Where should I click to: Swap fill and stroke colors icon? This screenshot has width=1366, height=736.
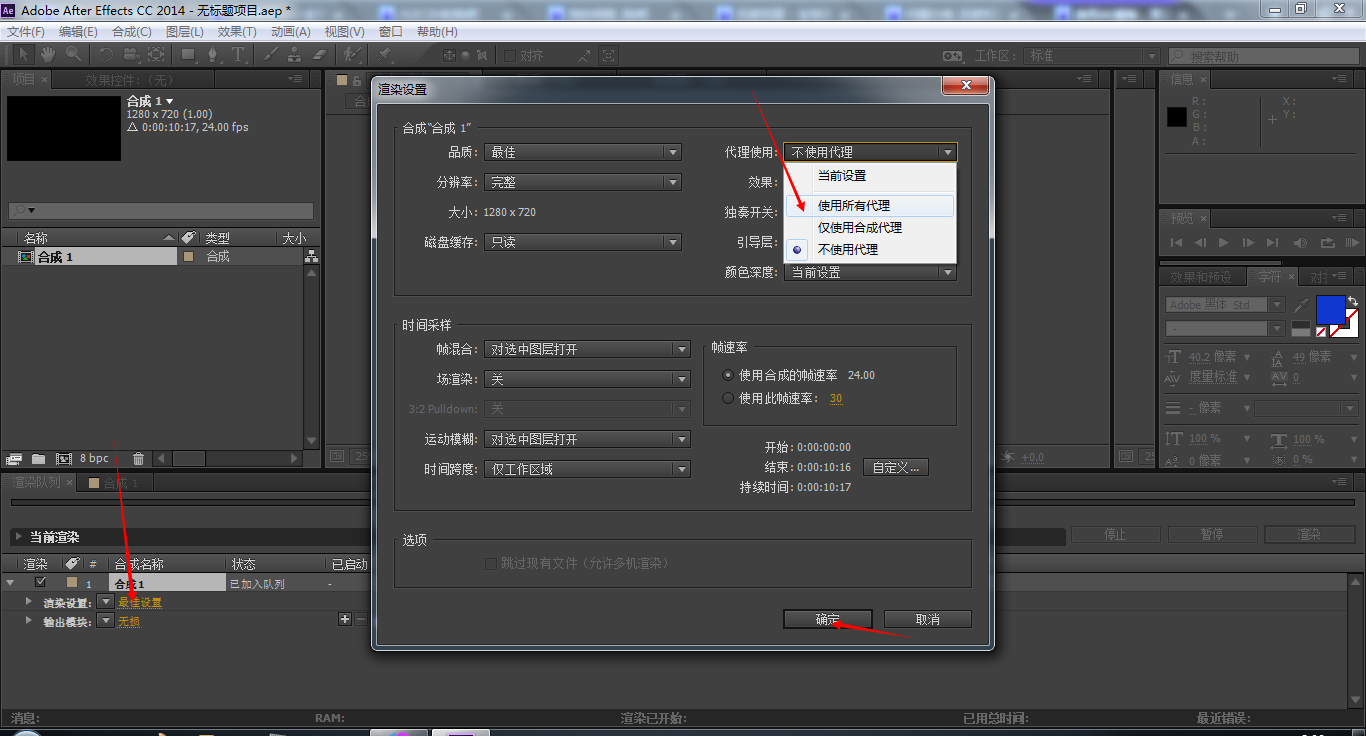pos(1352,301)
